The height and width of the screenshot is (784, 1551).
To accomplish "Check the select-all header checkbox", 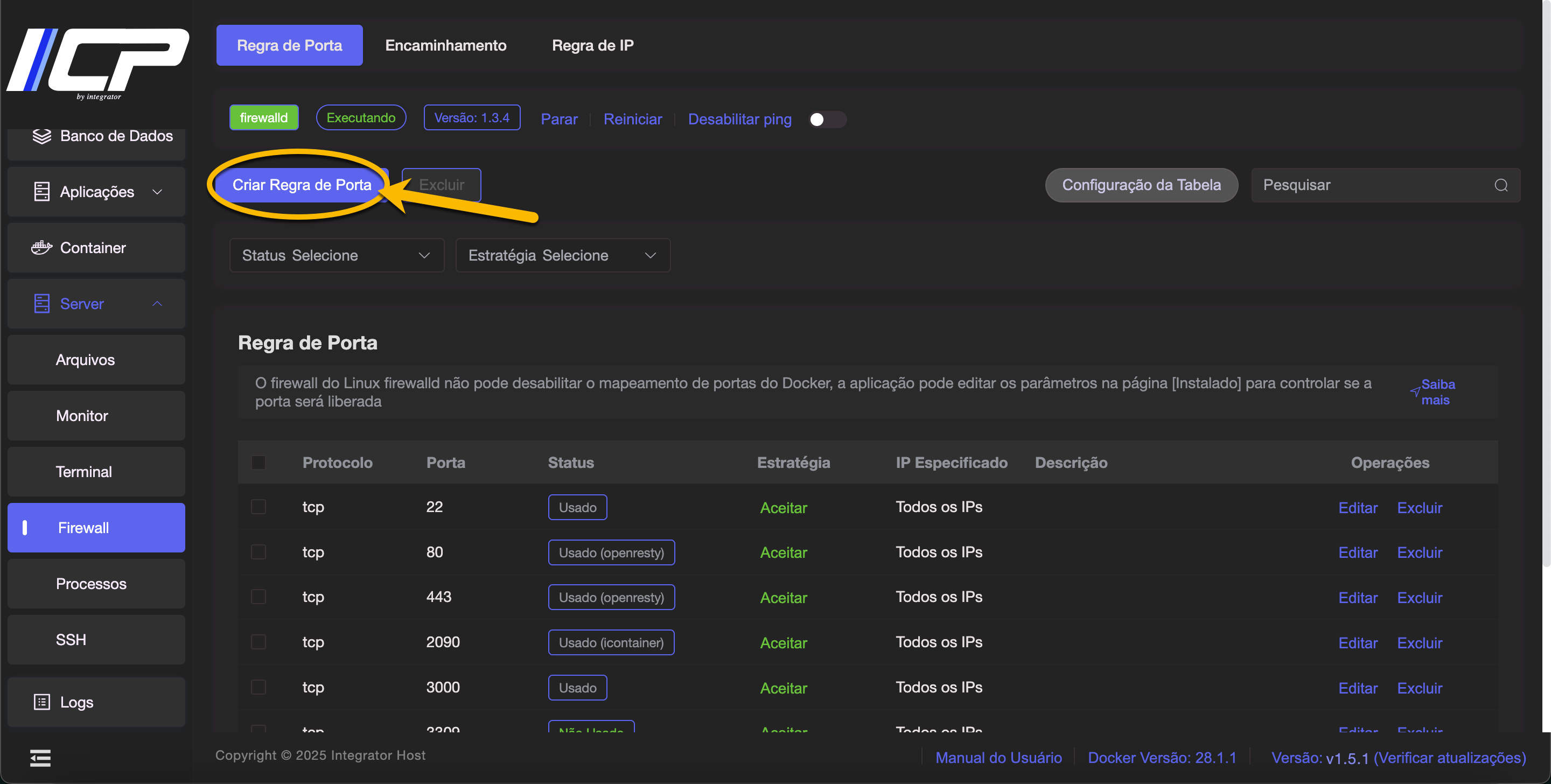I will point(258,463).
